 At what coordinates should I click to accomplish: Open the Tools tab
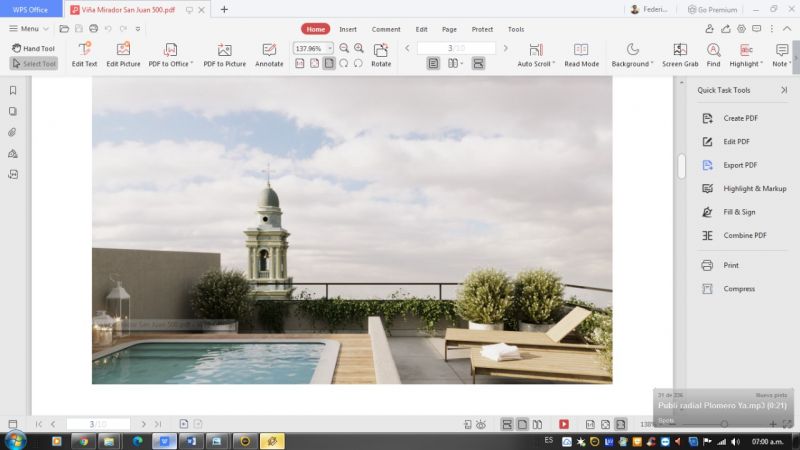tap(516, 29)
